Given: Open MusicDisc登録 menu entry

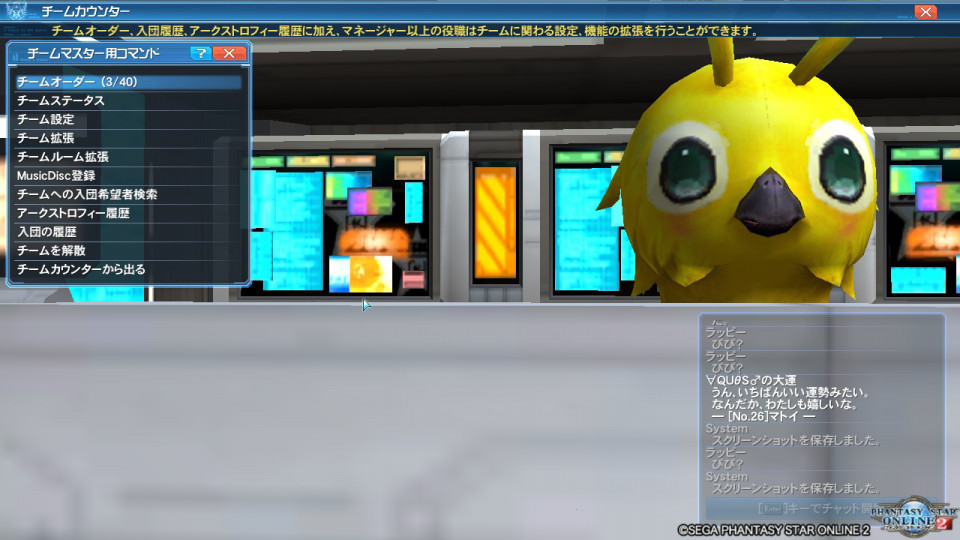Looking at the screenshot, I should click(128, 176).
